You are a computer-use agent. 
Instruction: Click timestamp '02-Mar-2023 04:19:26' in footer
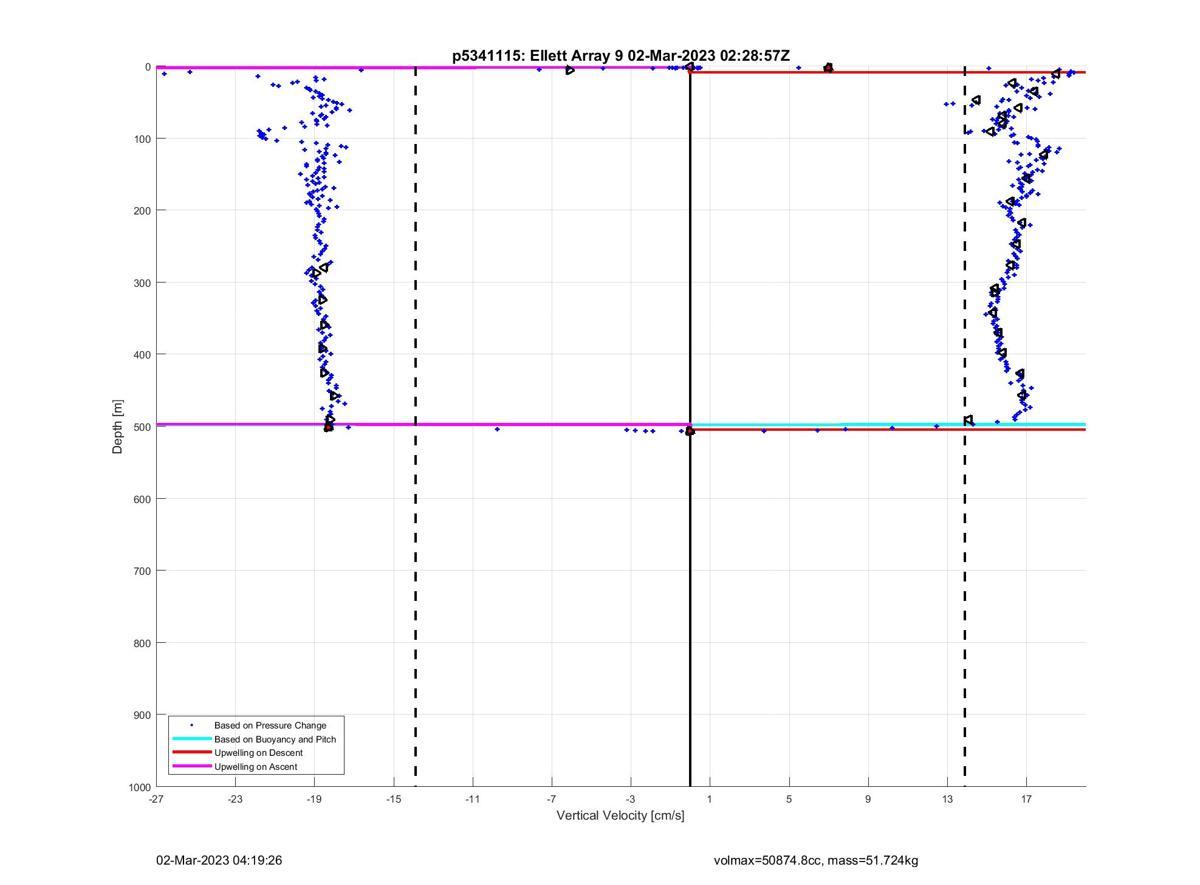(219, 860)
